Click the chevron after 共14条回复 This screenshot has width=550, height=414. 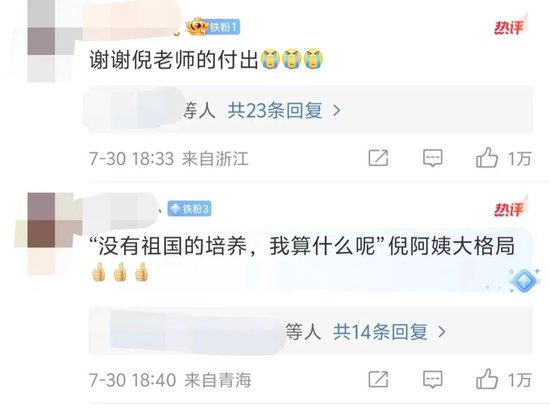point(442,332)
